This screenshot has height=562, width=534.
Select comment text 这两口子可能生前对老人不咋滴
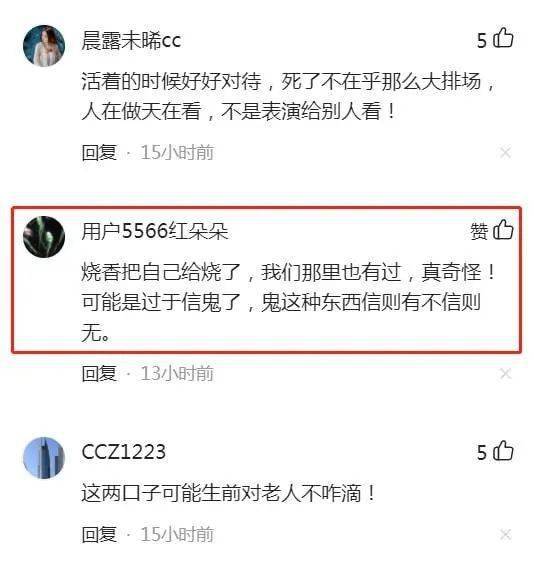point(229,493)
